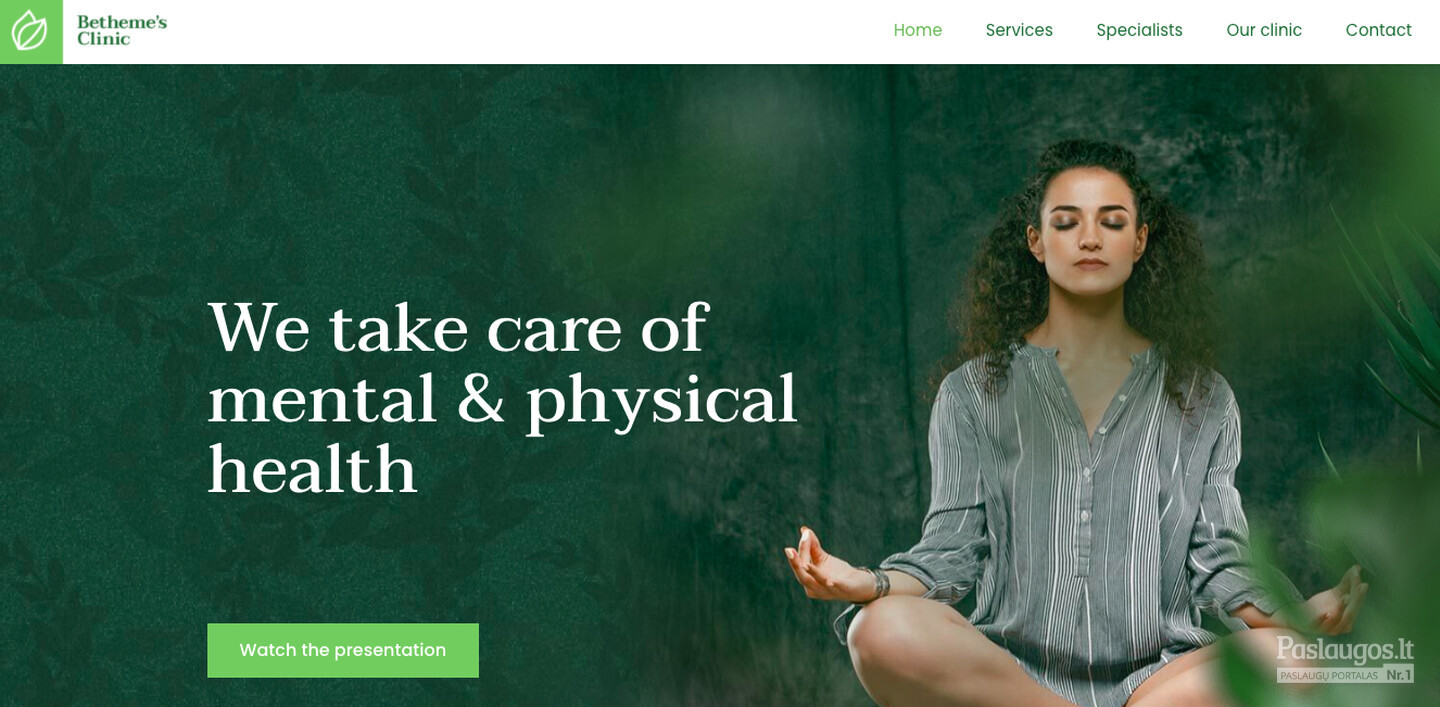Open the Betheme's Clinic brand name link
Viewport: 1440px width, 707px height.
coord(122,30)
